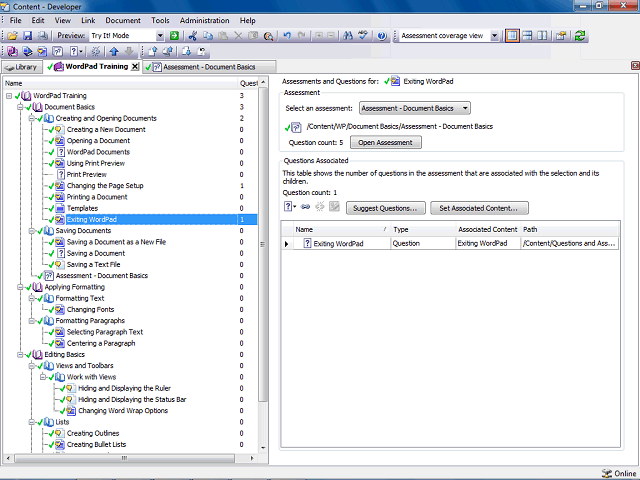The height and width of the screenshot is (480, 640).
Task: Run the spelling check ABC icon
Action: click(x=362, y=36)
